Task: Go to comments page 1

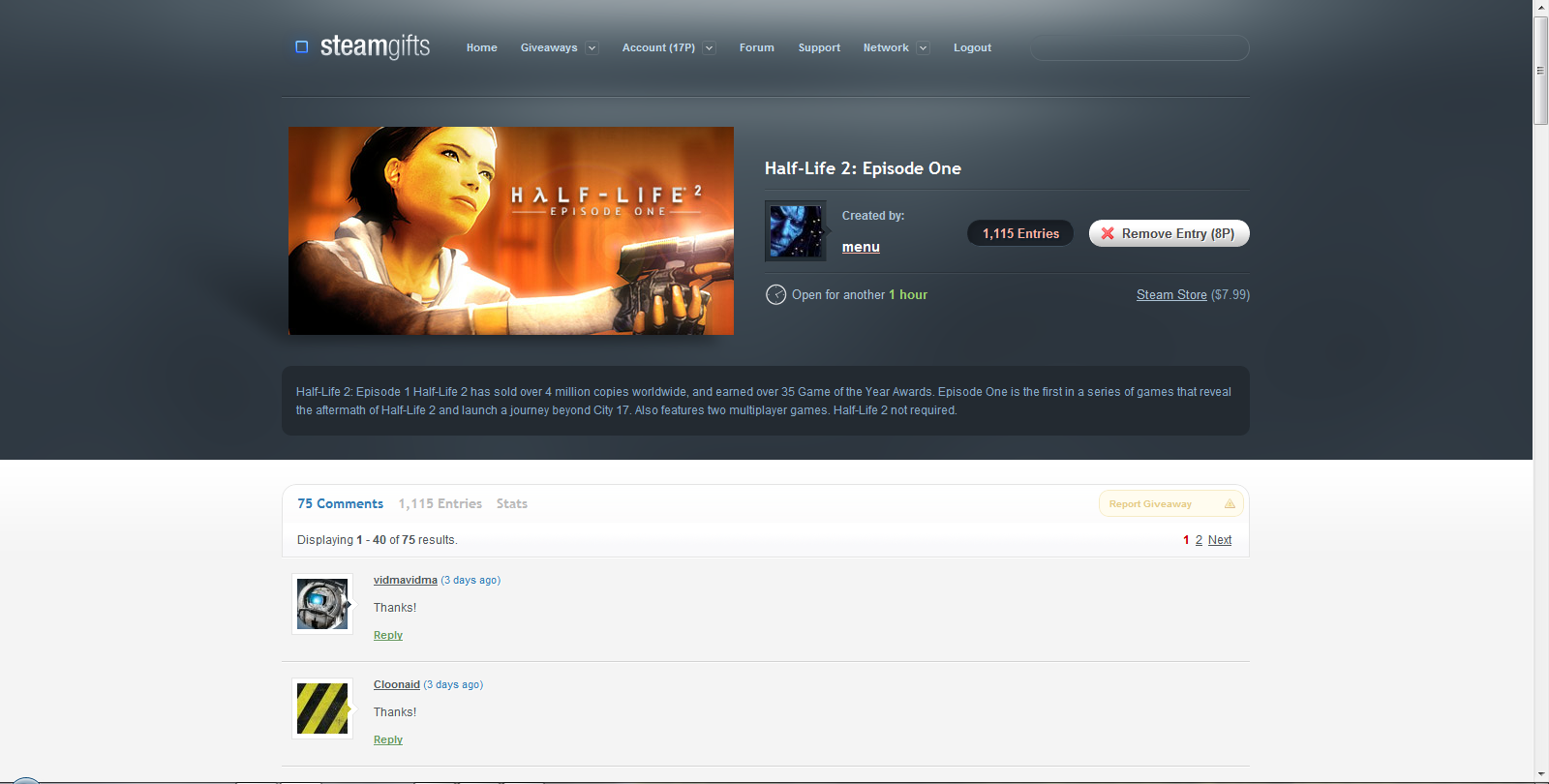Action: pos(1186,540)
